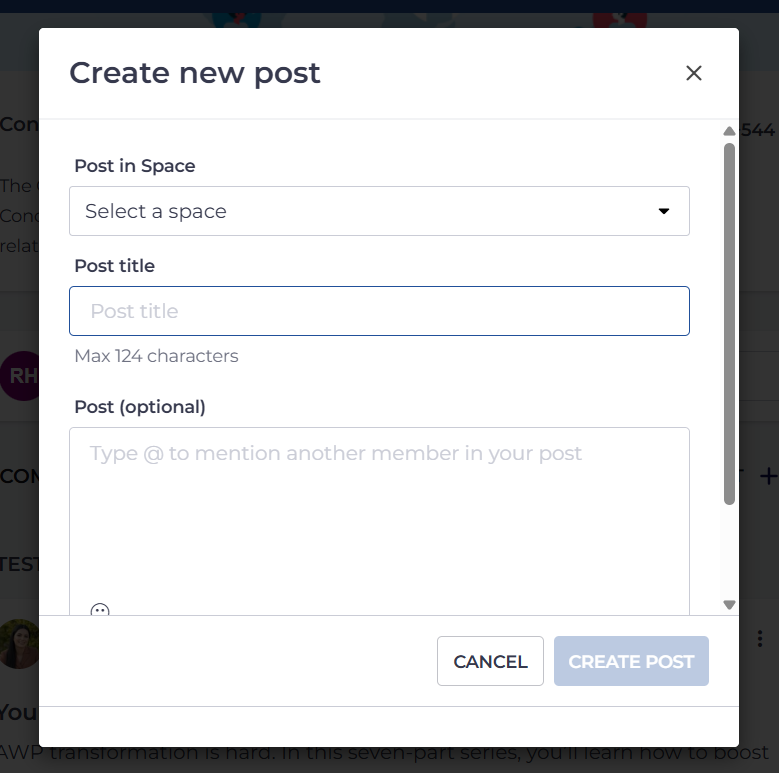Click the dialog scrollbar down arrow

click(729, 605)
